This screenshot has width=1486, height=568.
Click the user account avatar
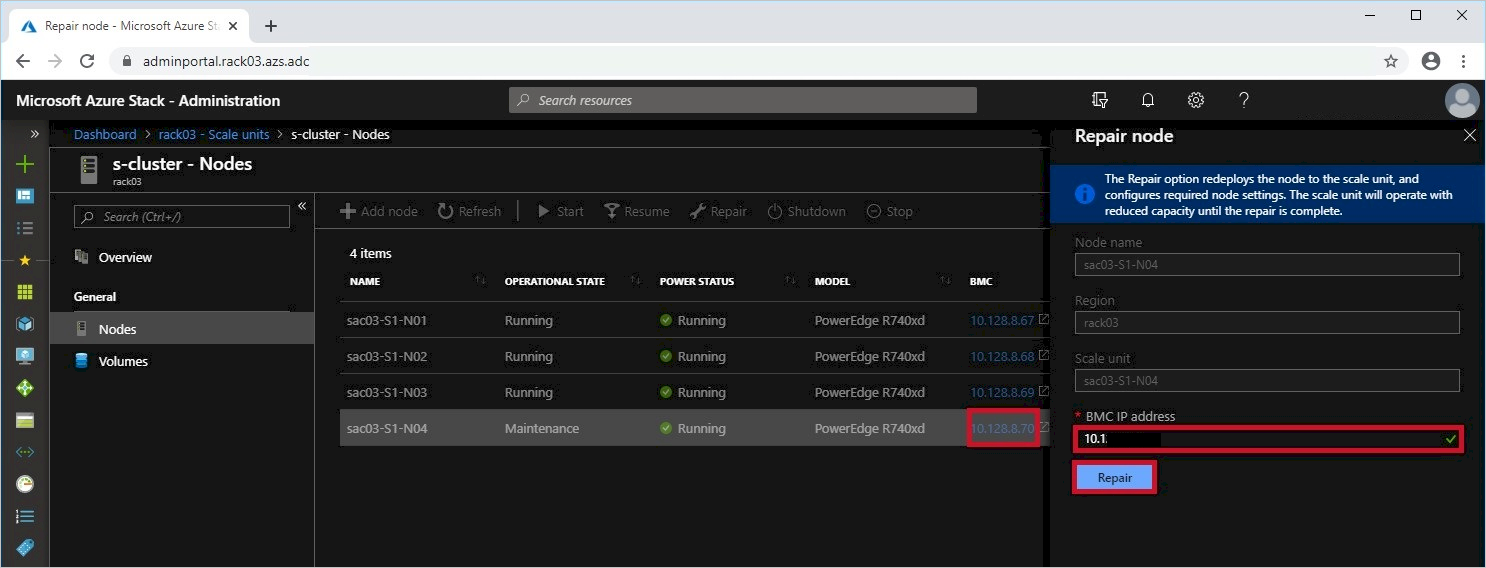coord(1462,100)
